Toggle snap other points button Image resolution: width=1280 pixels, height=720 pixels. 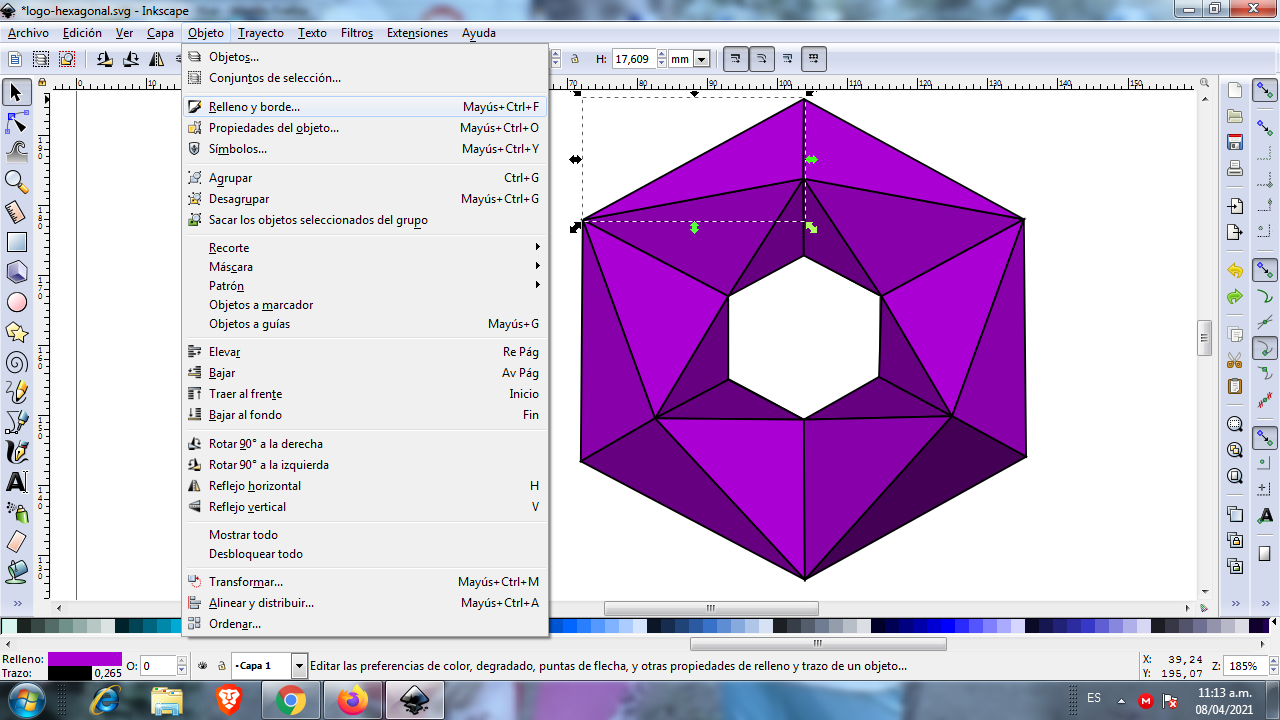coord(1265,438)
